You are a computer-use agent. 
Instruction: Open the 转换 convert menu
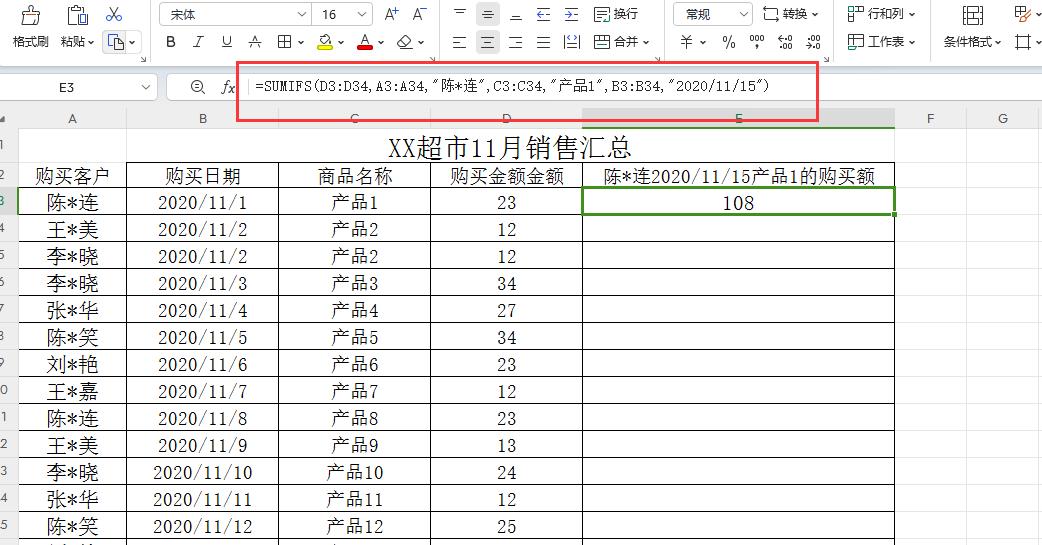(x=790, y=14)
